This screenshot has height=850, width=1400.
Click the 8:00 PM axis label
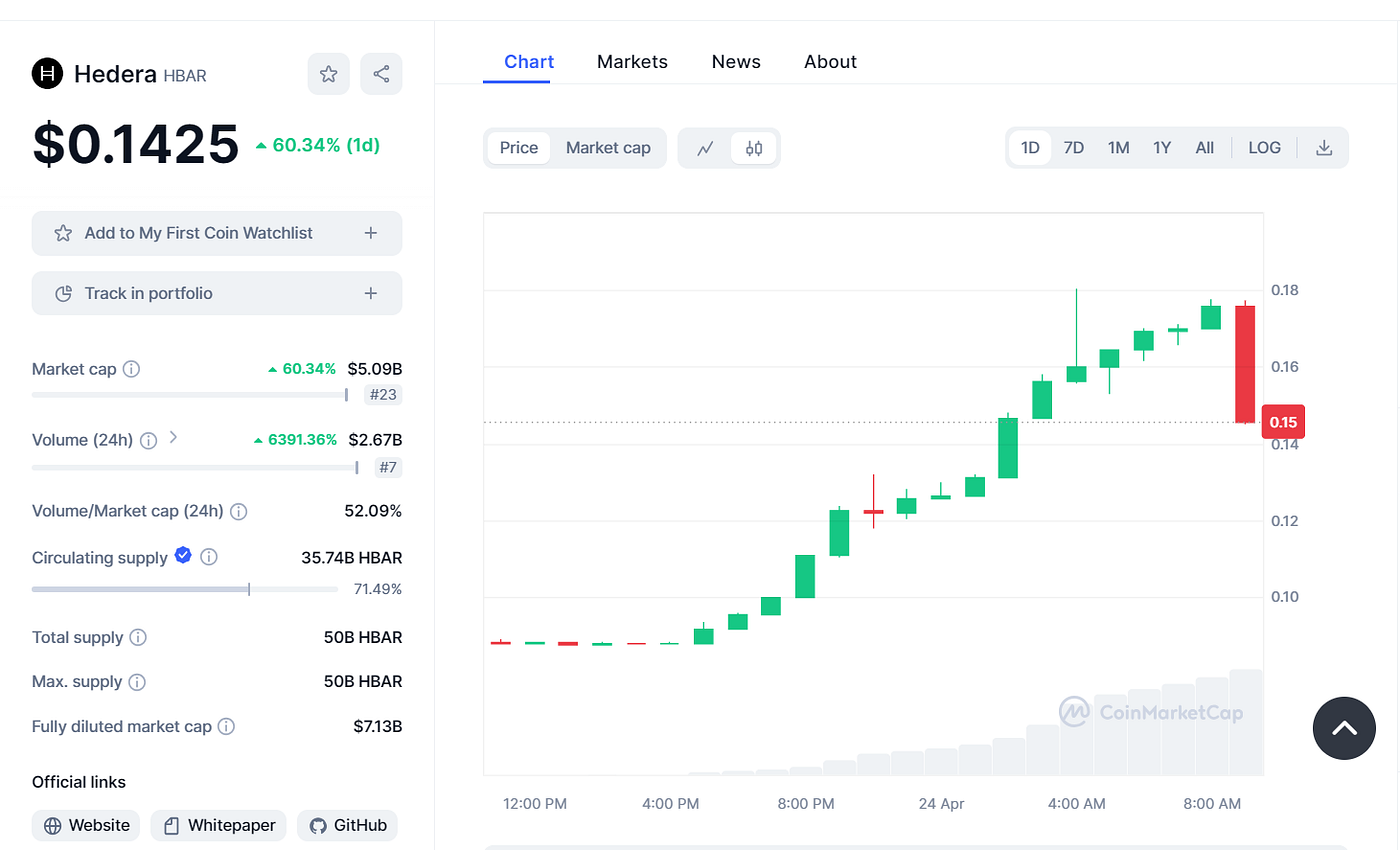(x=806, y=804)
